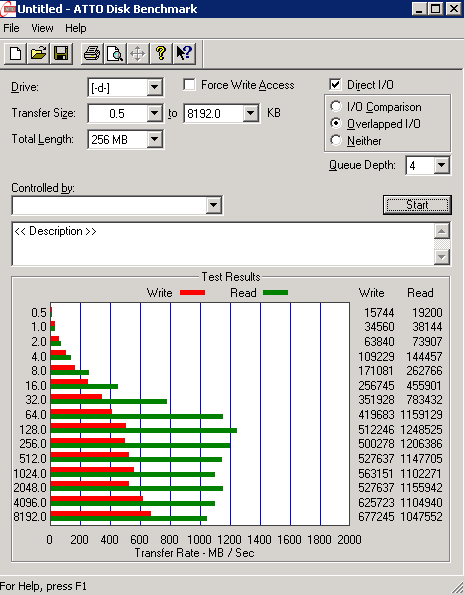Minimize the ATTO Disk Benchmark window
The width and height of the screenshot is (465, 595).
pos(419,9)
